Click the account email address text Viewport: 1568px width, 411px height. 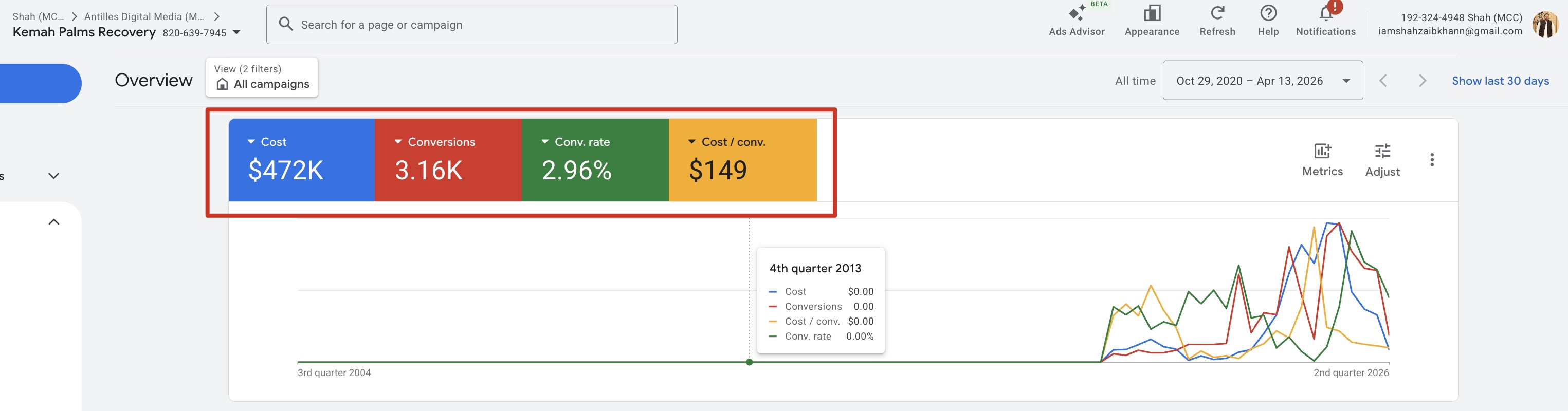(1450, 31)
